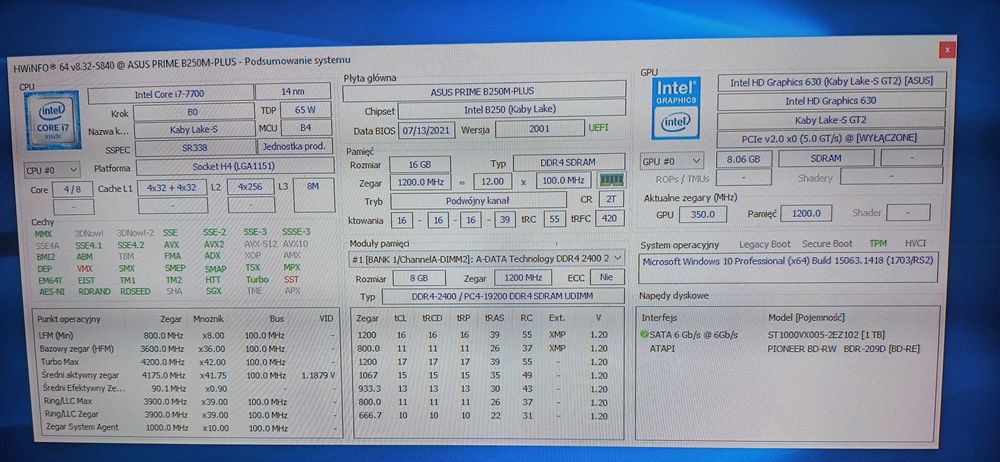Screen dimensions: 1000x462
Task: Click the memory Rozmiar 16 GB field
Action: point(420,165)
